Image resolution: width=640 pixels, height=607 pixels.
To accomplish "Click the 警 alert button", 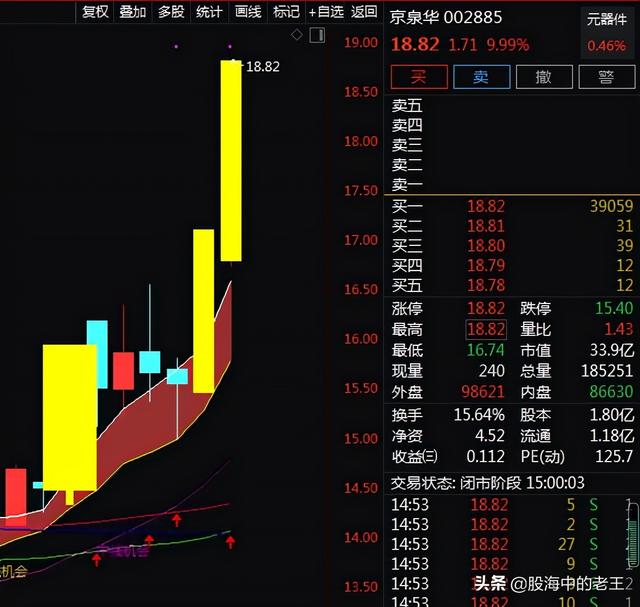I will point(607,77).
